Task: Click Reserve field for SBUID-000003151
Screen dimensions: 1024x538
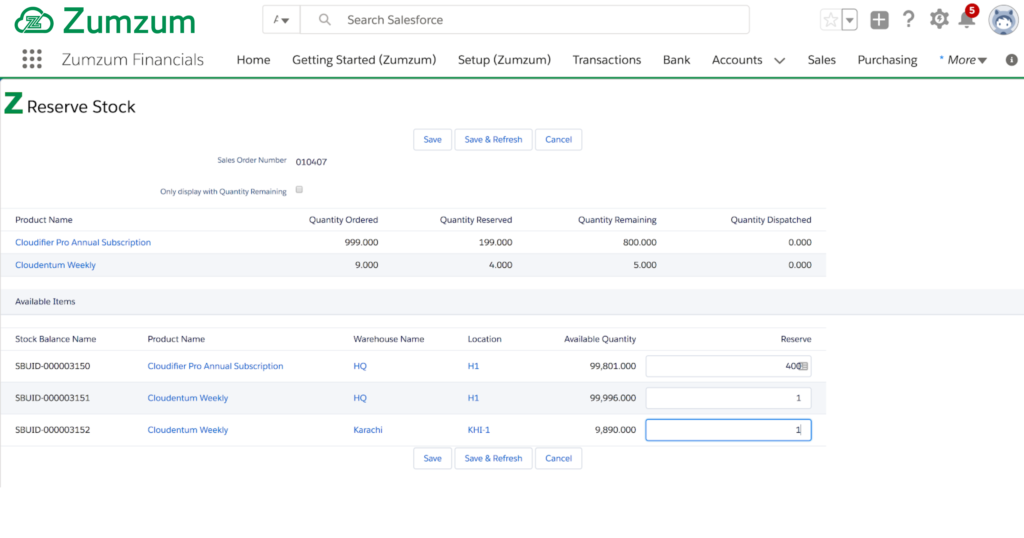Action: (728, 398)
